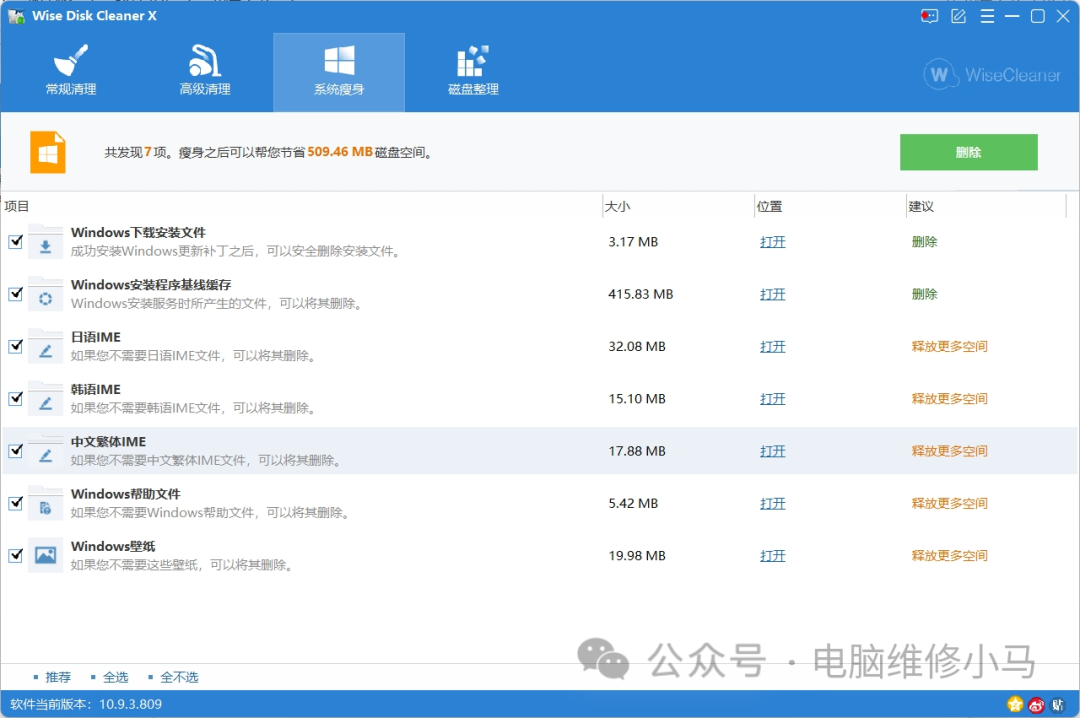The width and height of the screenshot is (1080, 718).
Task: Click the 509.46 MB summary value
Action: [x=340, y=152]
